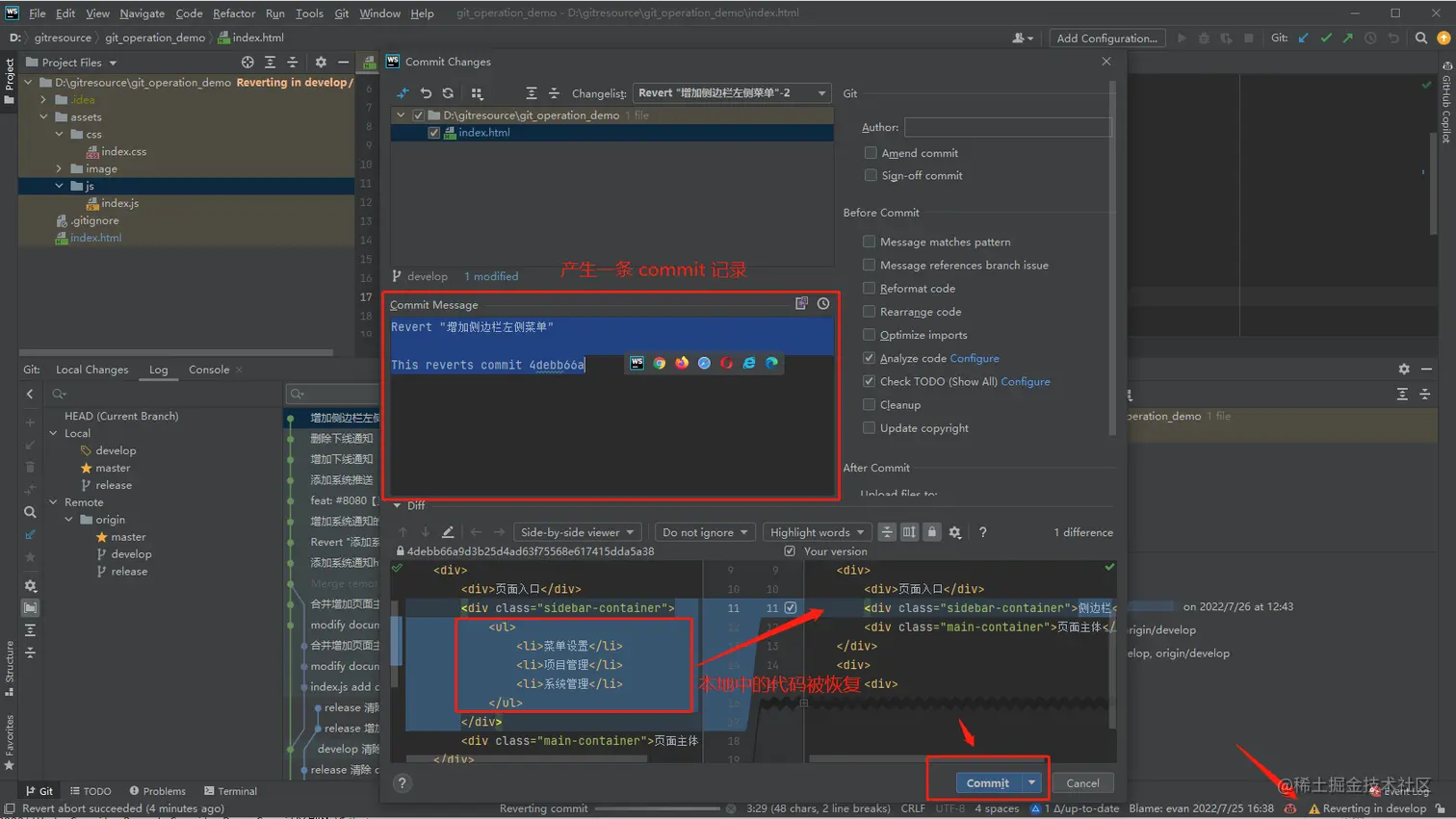Toggle synchronize scrolling icon in Diff toolbar

(909, 532)
